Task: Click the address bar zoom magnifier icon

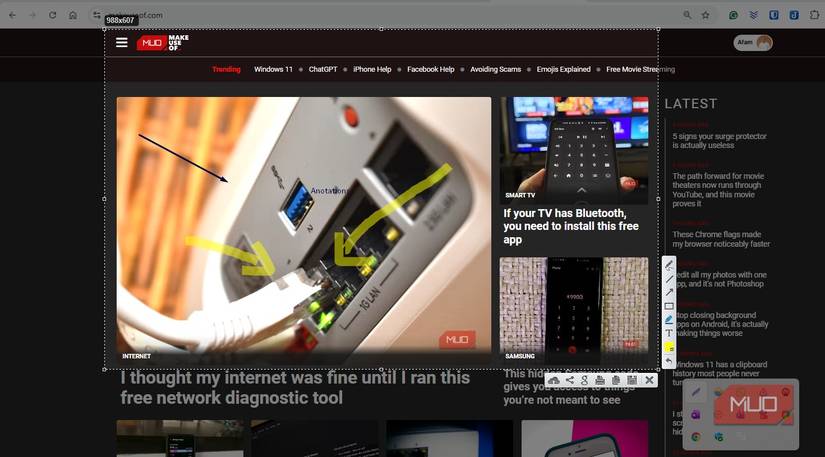Action: coord(687,15)
